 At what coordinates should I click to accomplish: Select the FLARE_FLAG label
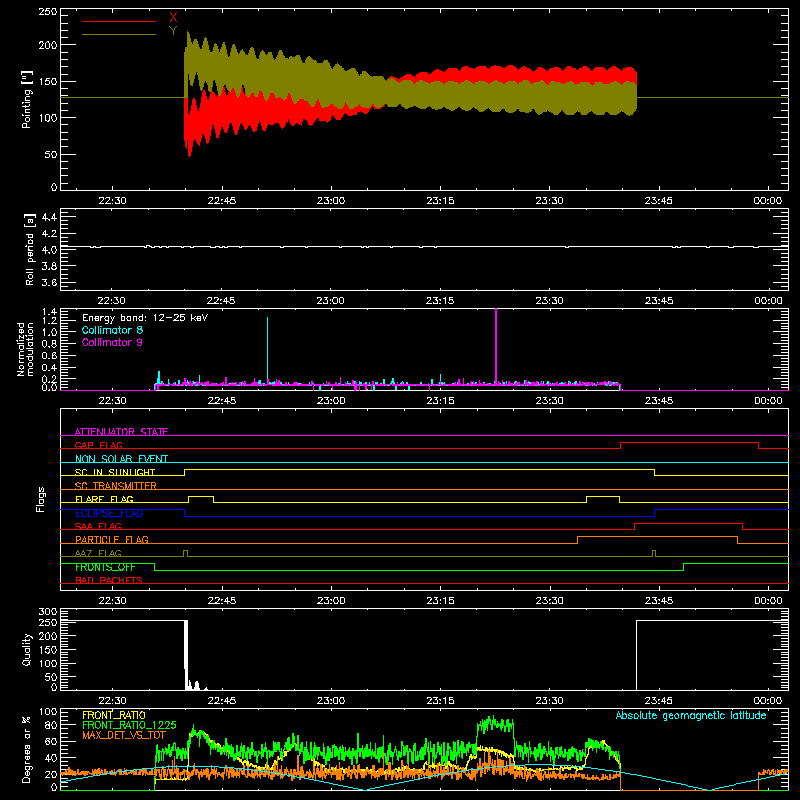coord(104,499)
